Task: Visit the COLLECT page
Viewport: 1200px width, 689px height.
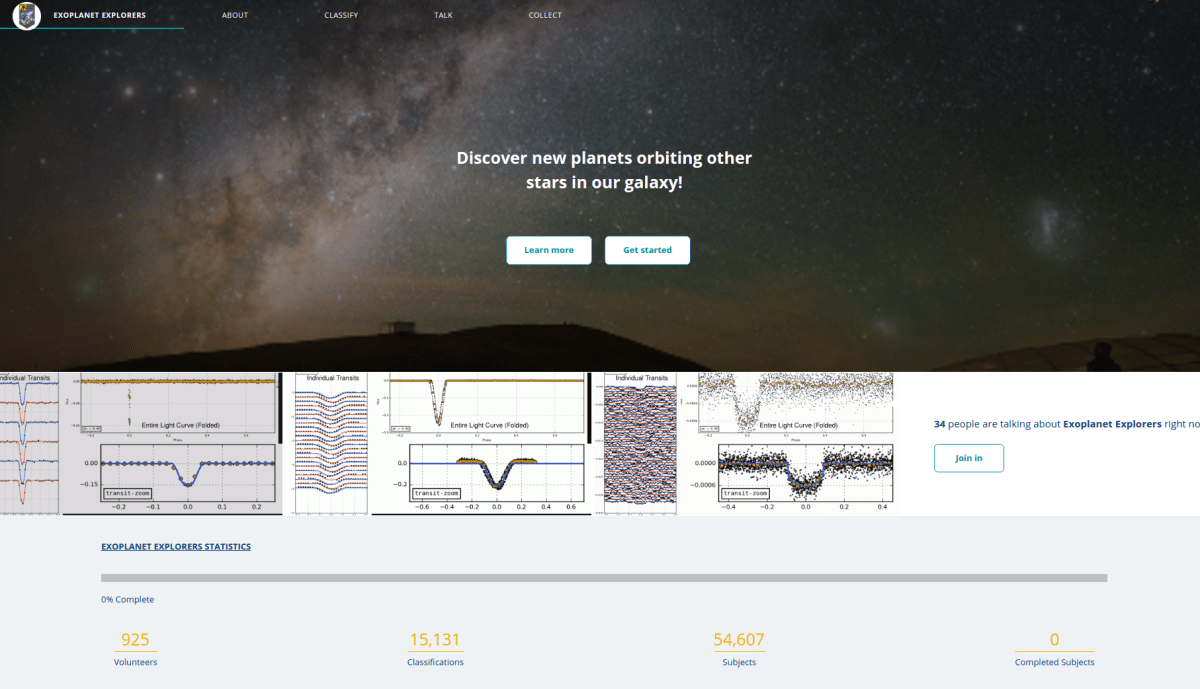Action: click(x=544, y=15)
